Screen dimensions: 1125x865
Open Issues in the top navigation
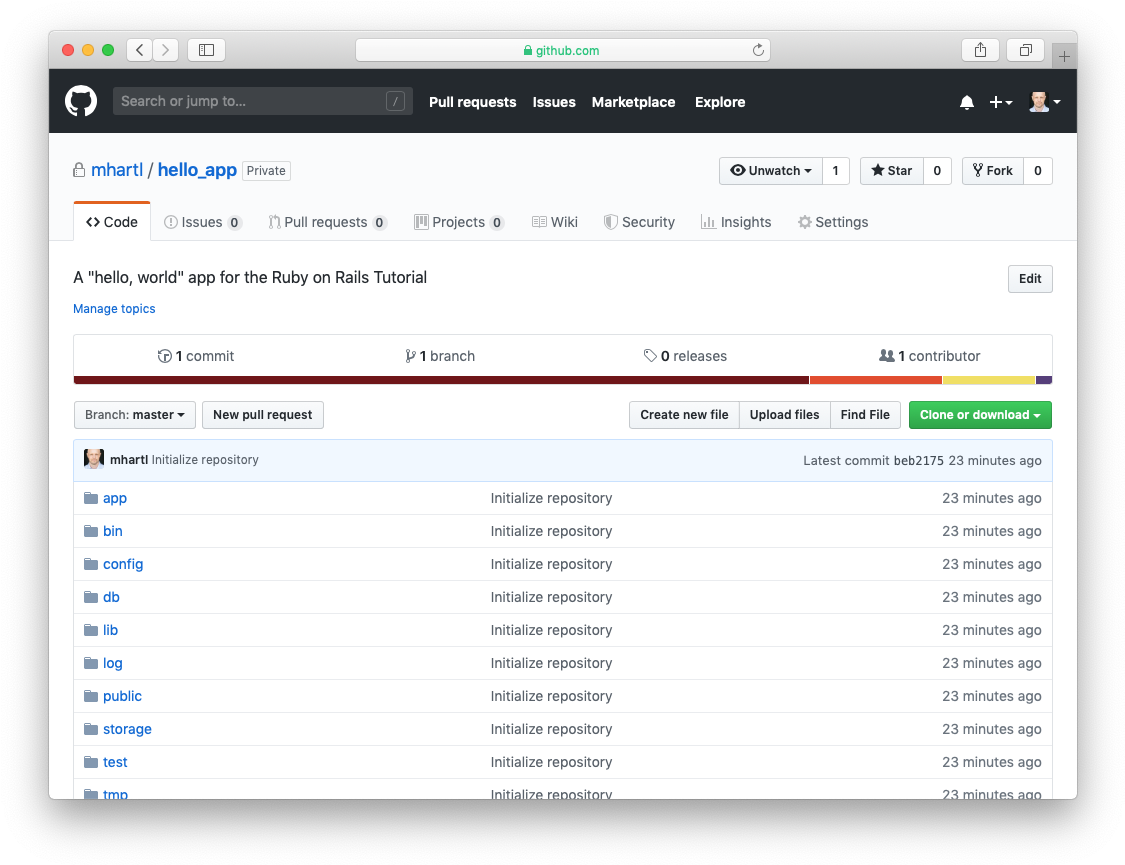tap(554, 102)
